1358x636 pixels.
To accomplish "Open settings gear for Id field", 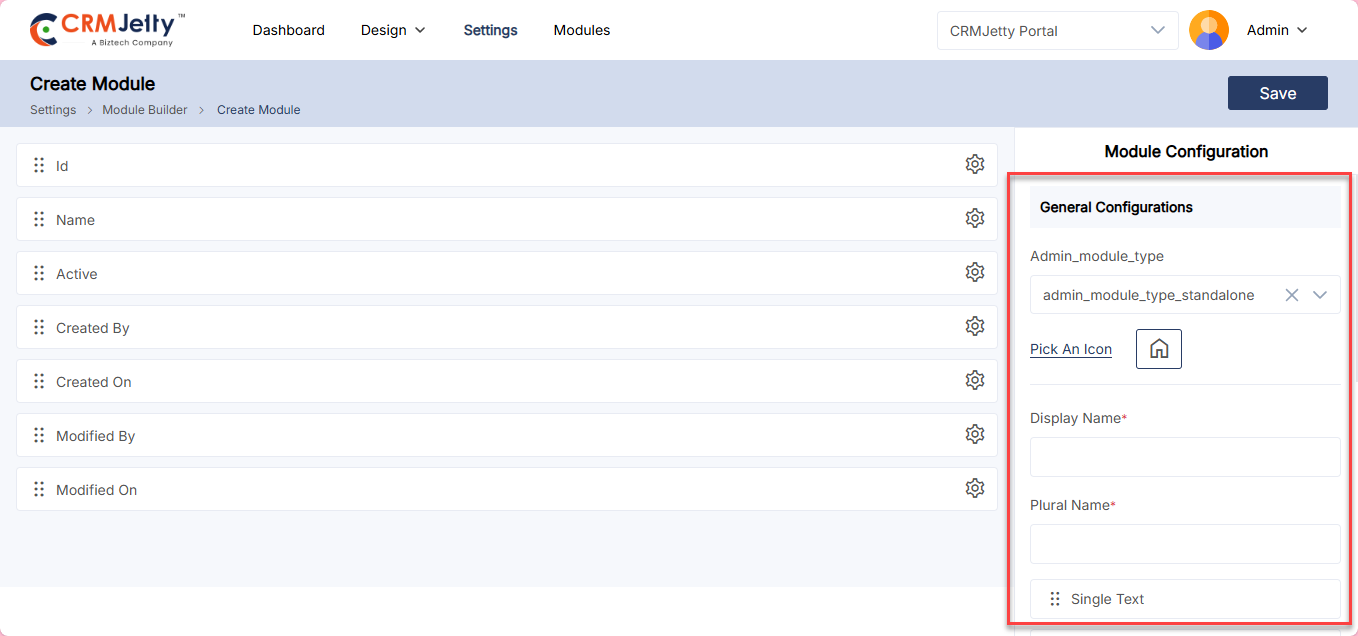I will click(x=974, y=165).
